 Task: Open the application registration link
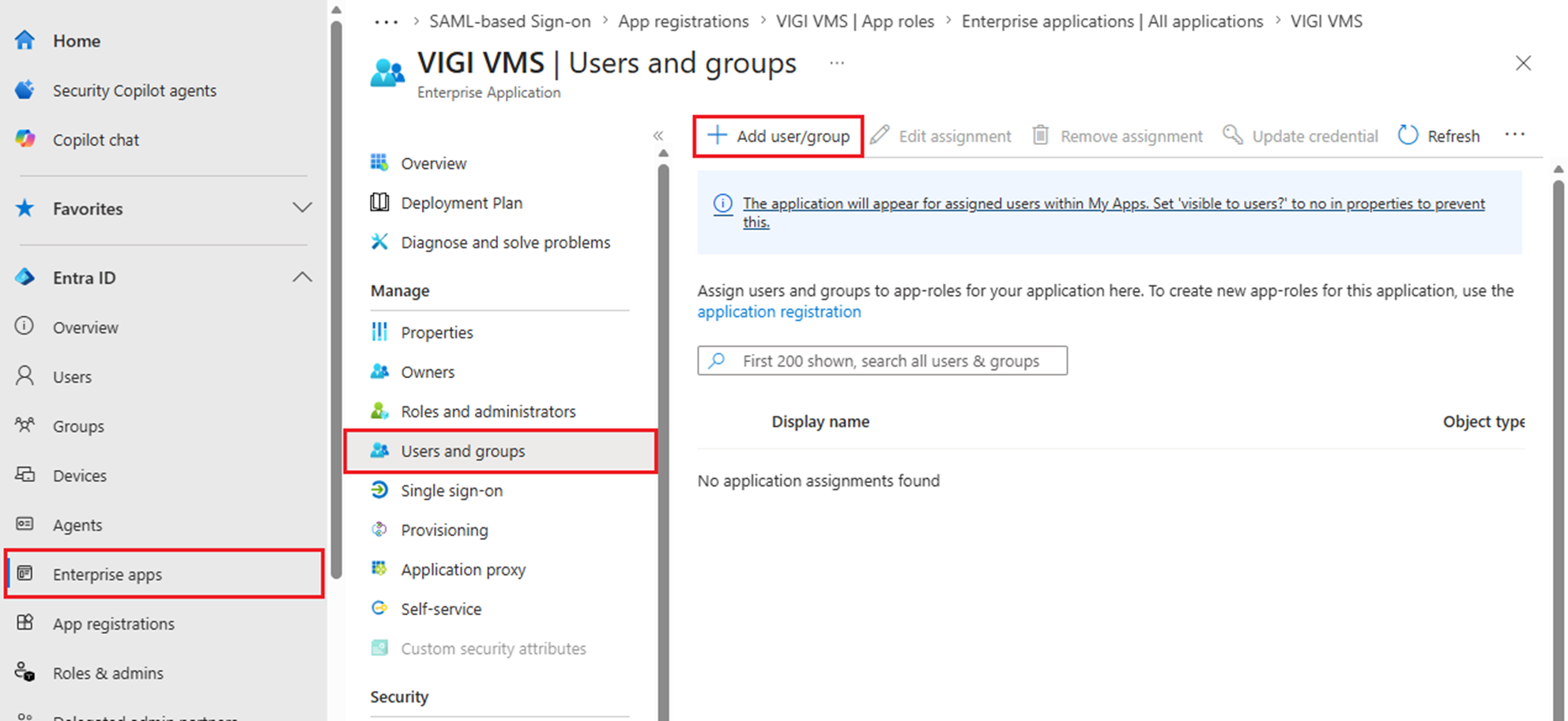pyautogui.click(x=778, y=311)
